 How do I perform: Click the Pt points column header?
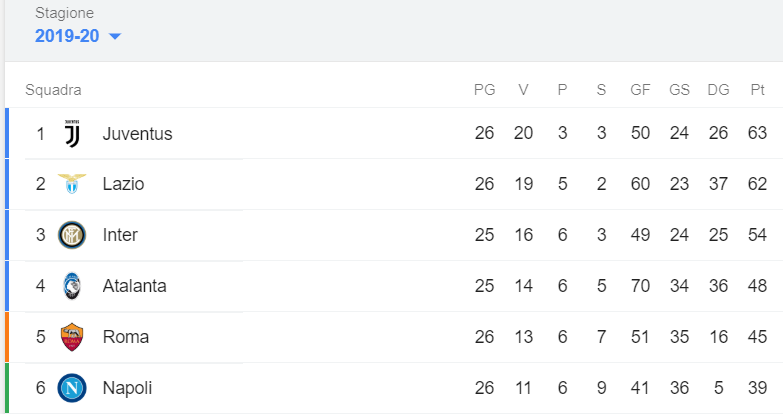pyautogui.click(x=757, y=90)
